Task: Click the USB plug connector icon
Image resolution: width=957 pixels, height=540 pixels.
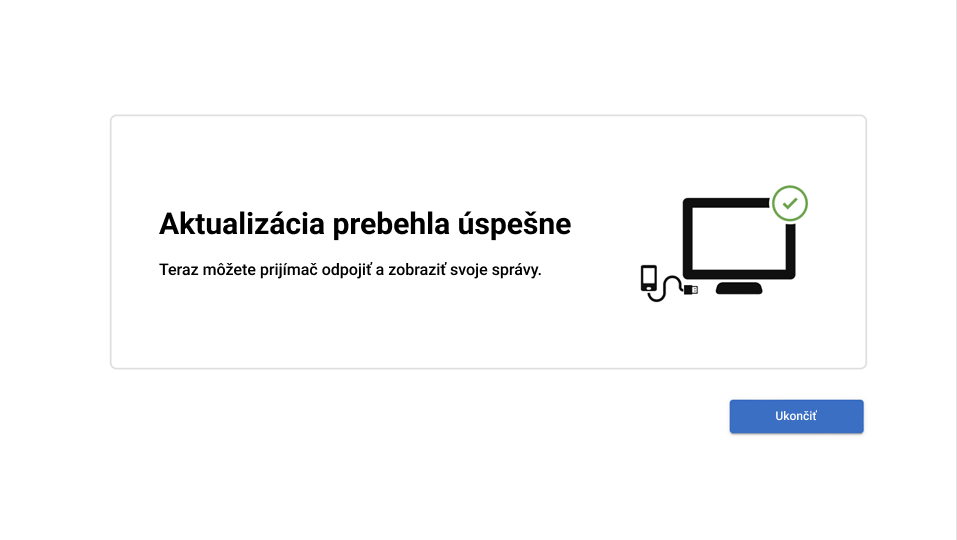Action: pyautogui.click(x=690, y=290)
